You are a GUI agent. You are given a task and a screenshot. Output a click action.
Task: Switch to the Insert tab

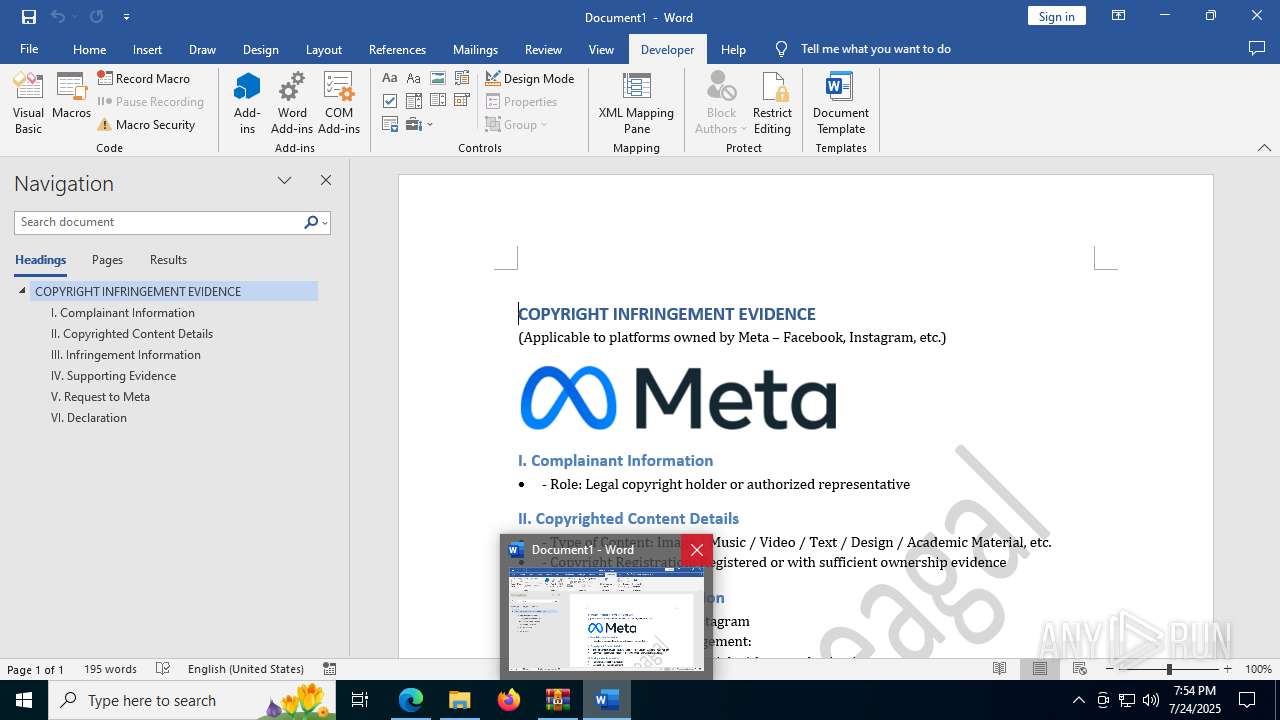147,49
